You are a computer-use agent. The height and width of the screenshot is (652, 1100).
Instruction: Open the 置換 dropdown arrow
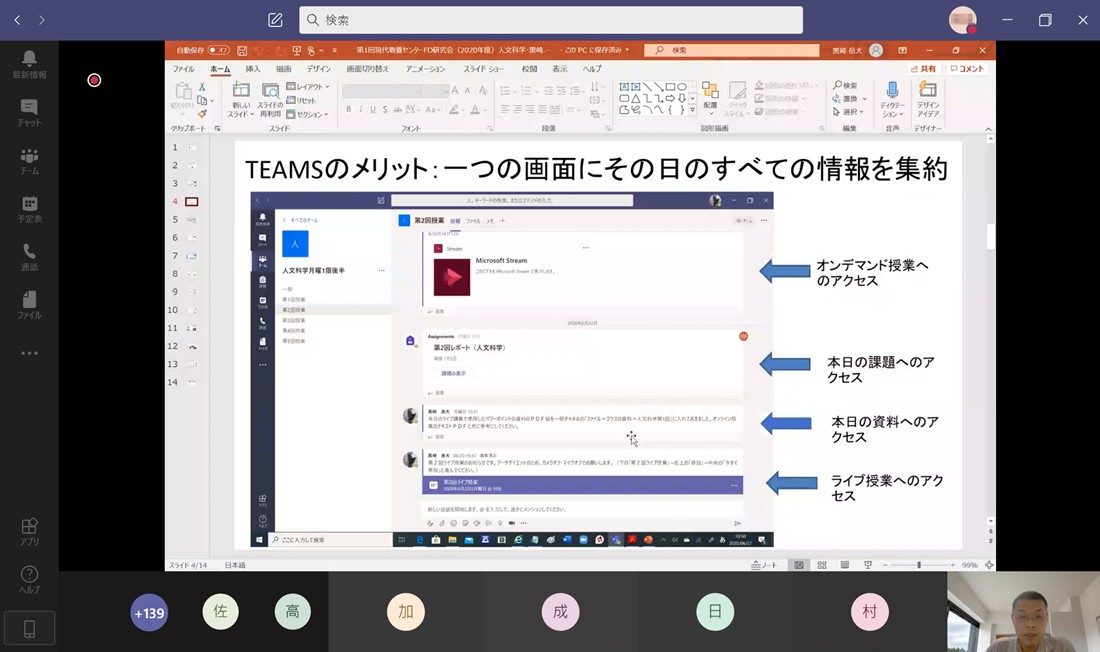click(864, 99)
